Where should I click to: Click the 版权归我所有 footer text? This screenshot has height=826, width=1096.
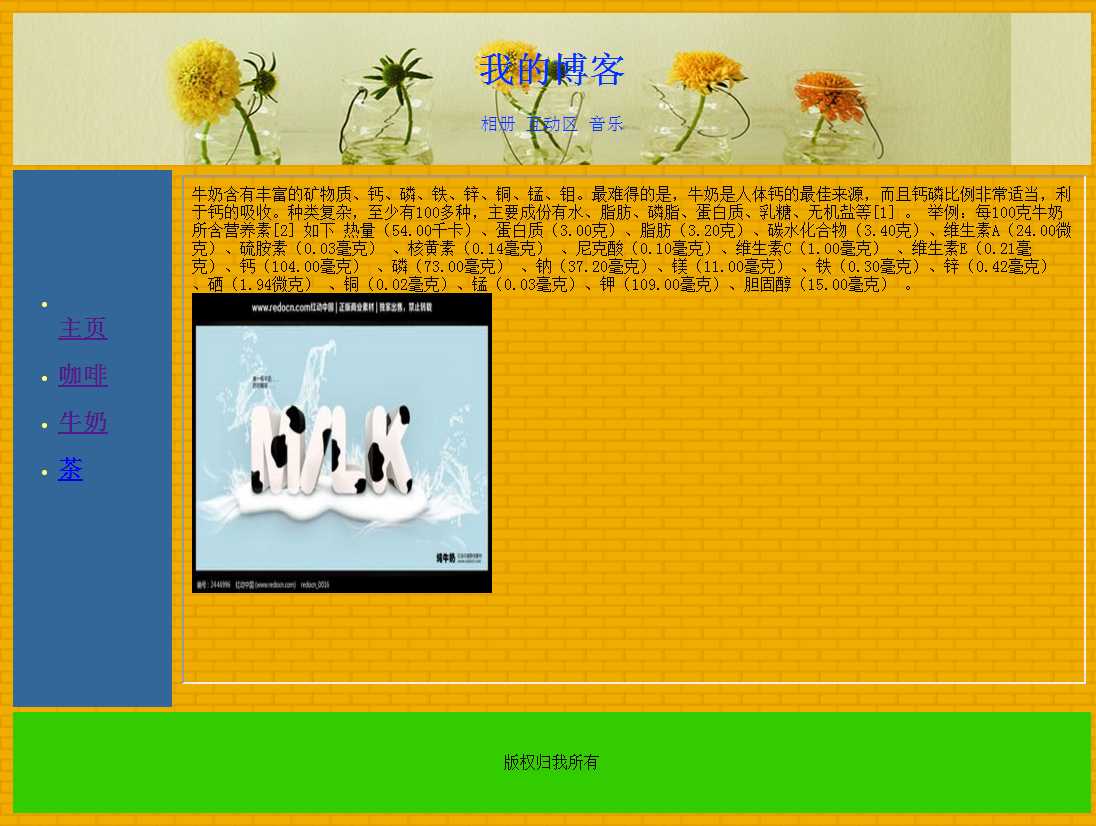tap(551, 763)
